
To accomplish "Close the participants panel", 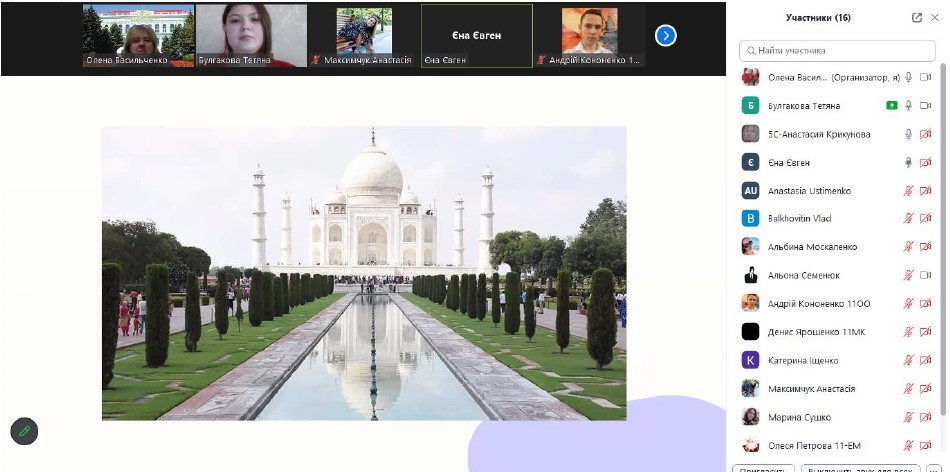I will click(935, 17).
